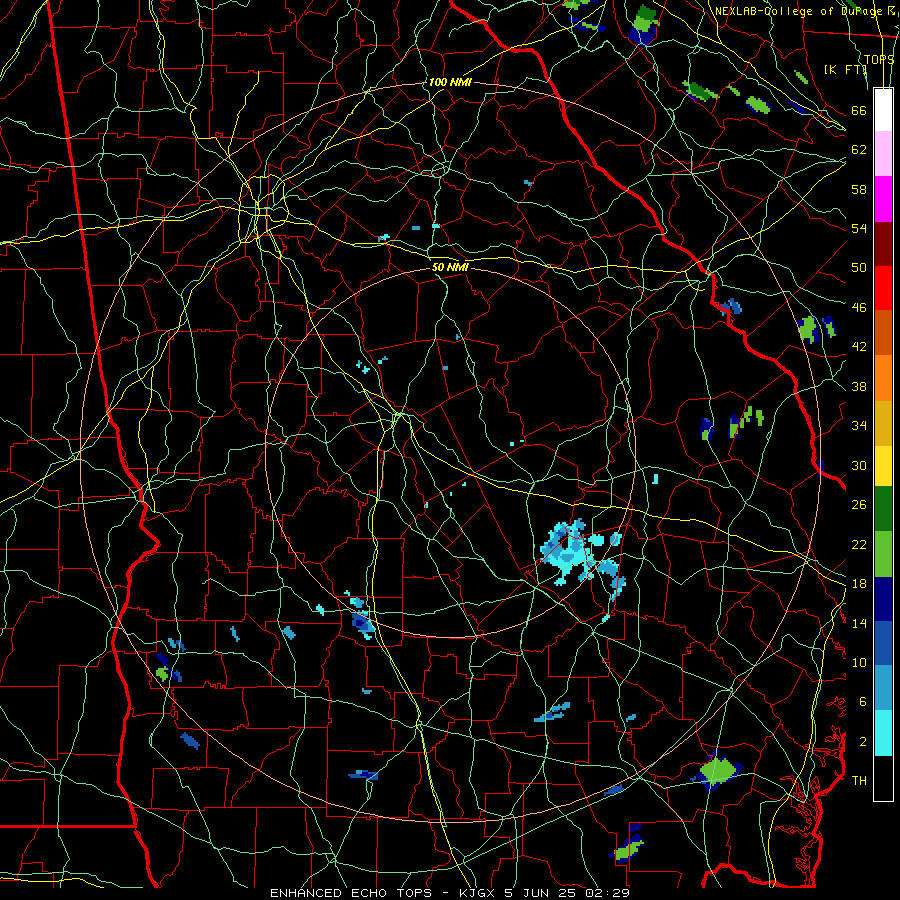The image size is (900, 900).
Task: Click the legend value "54"
Action: 859,228
